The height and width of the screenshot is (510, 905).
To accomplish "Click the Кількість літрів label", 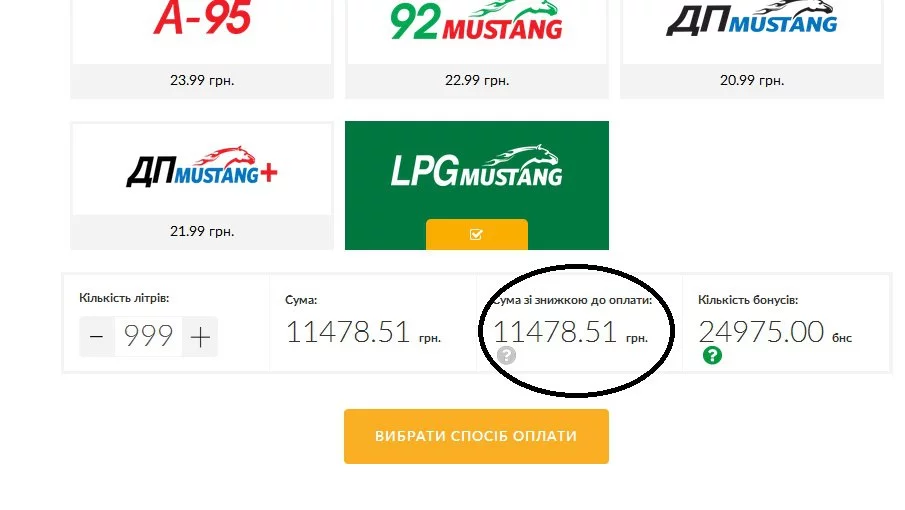I will (x=124, y=298).
